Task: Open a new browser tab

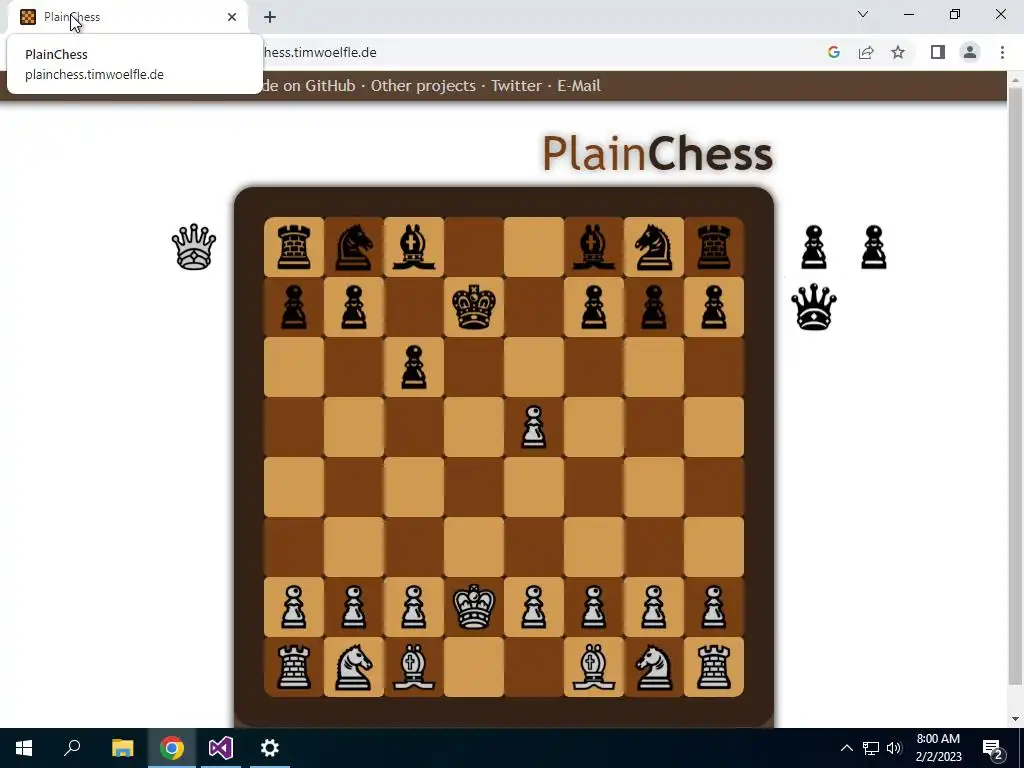Action: coord(270,17)
